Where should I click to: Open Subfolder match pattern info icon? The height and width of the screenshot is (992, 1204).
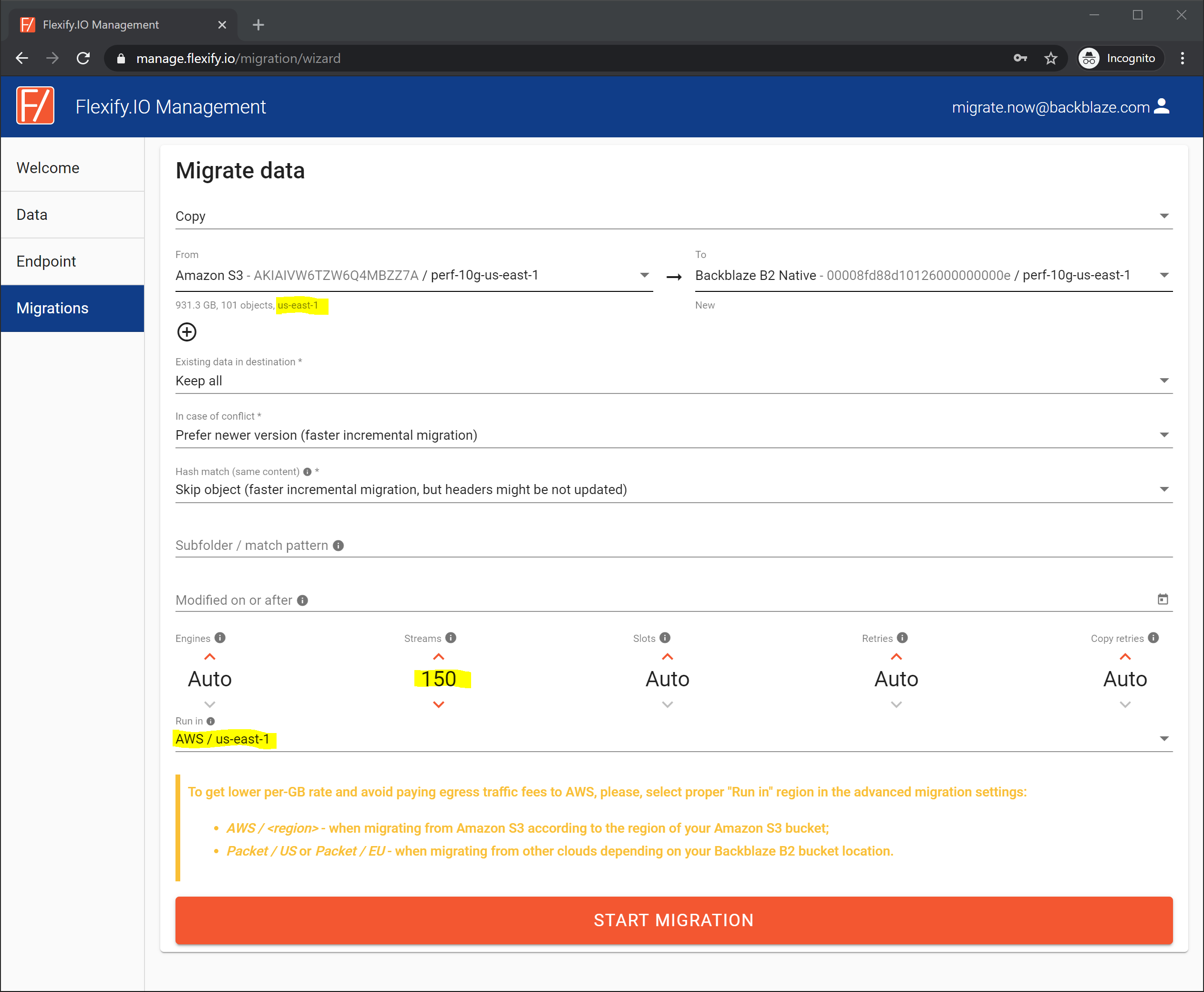338,546
